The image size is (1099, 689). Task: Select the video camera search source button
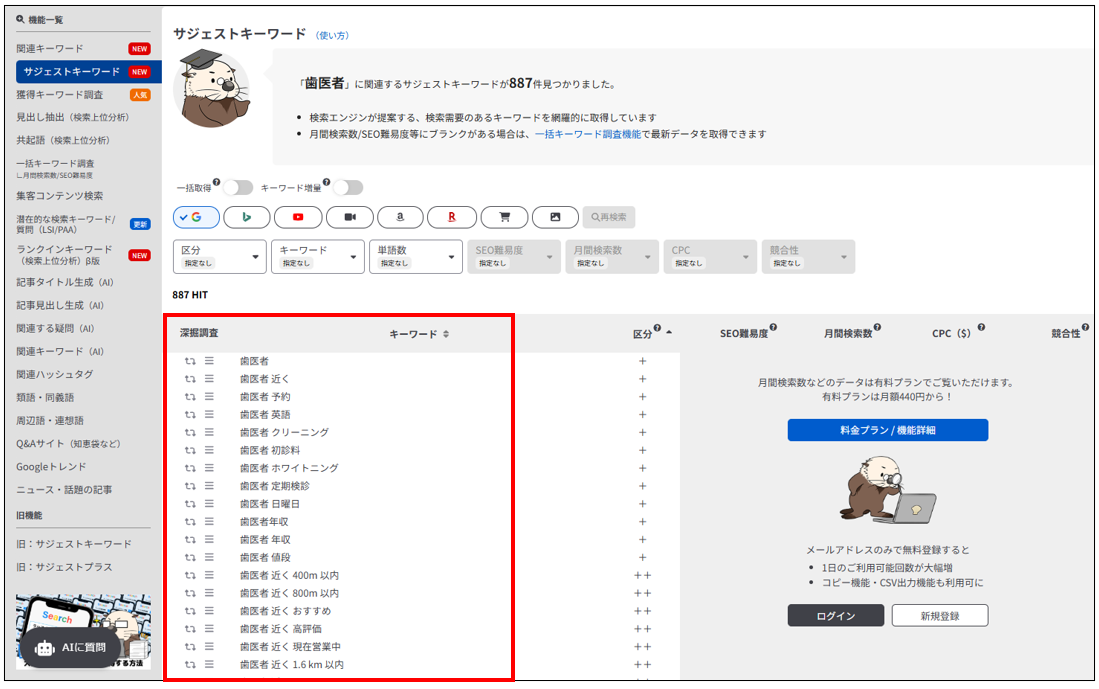tap(350, 217)
